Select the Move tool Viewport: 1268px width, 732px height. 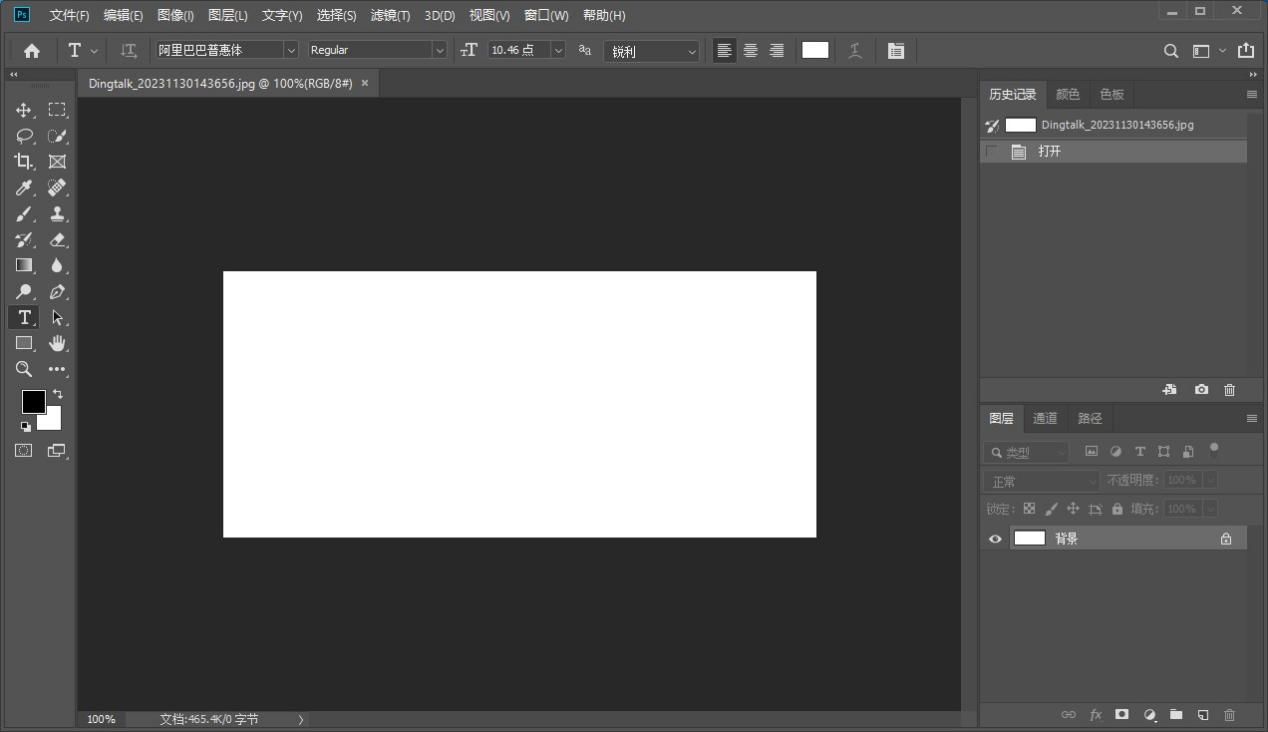(24, 110)
